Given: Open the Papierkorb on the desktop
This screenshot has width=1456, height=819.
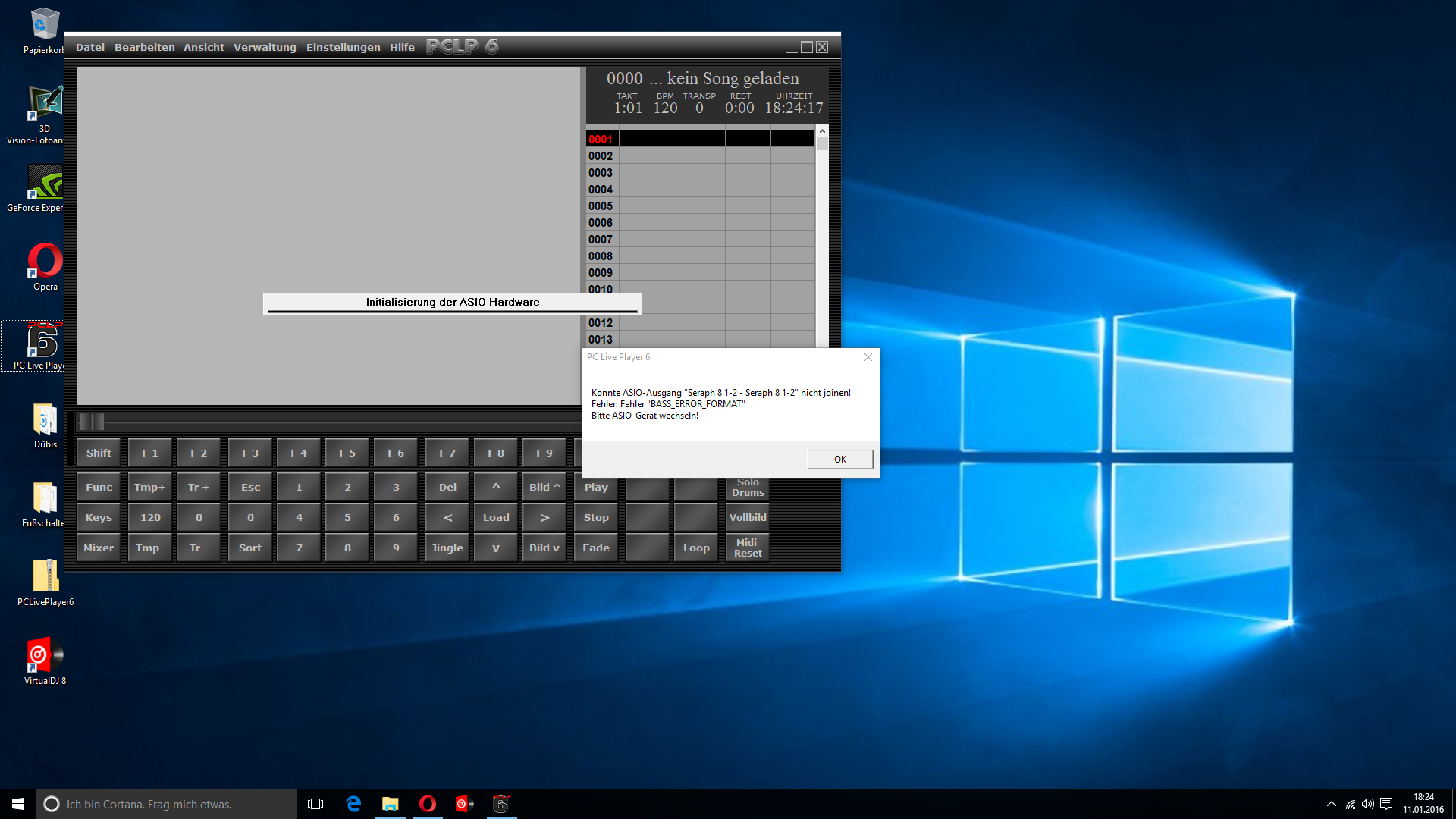Looking at the screenshot, I should pyautogui.click(x=45, y=23).
